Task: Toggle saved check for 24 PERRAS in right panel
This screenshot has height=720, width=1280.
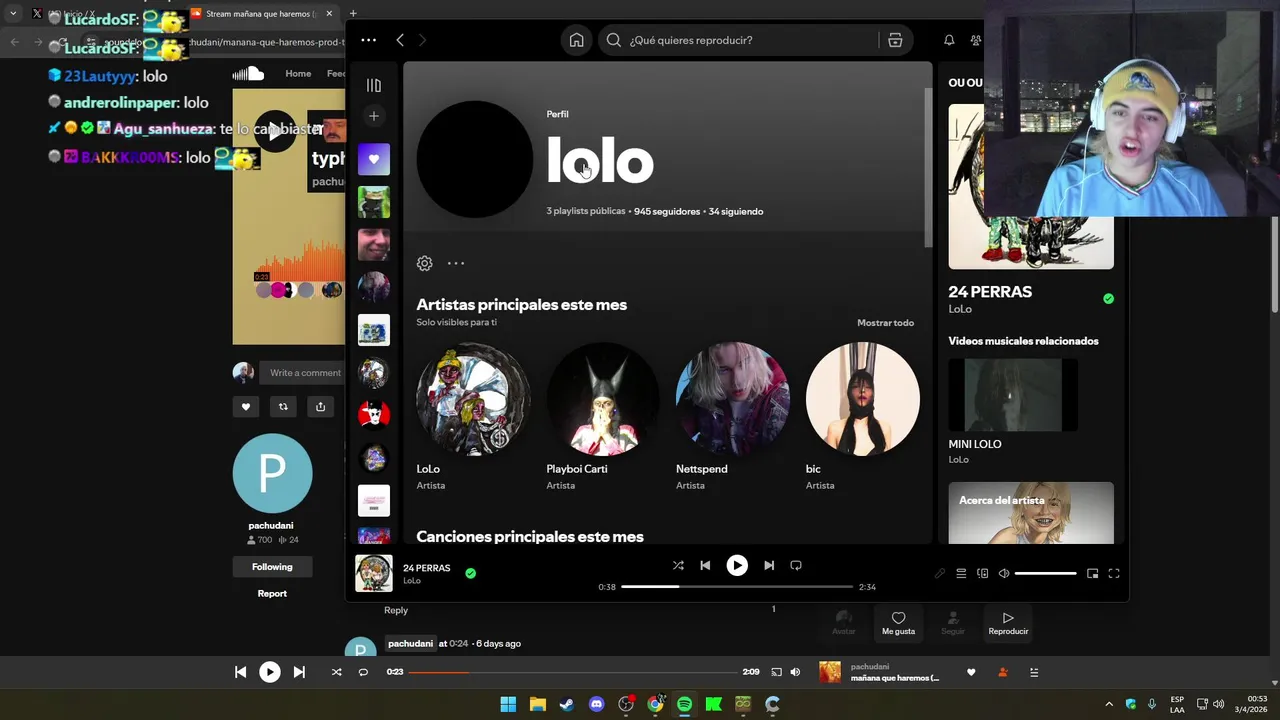Action: pos(1108,298)
